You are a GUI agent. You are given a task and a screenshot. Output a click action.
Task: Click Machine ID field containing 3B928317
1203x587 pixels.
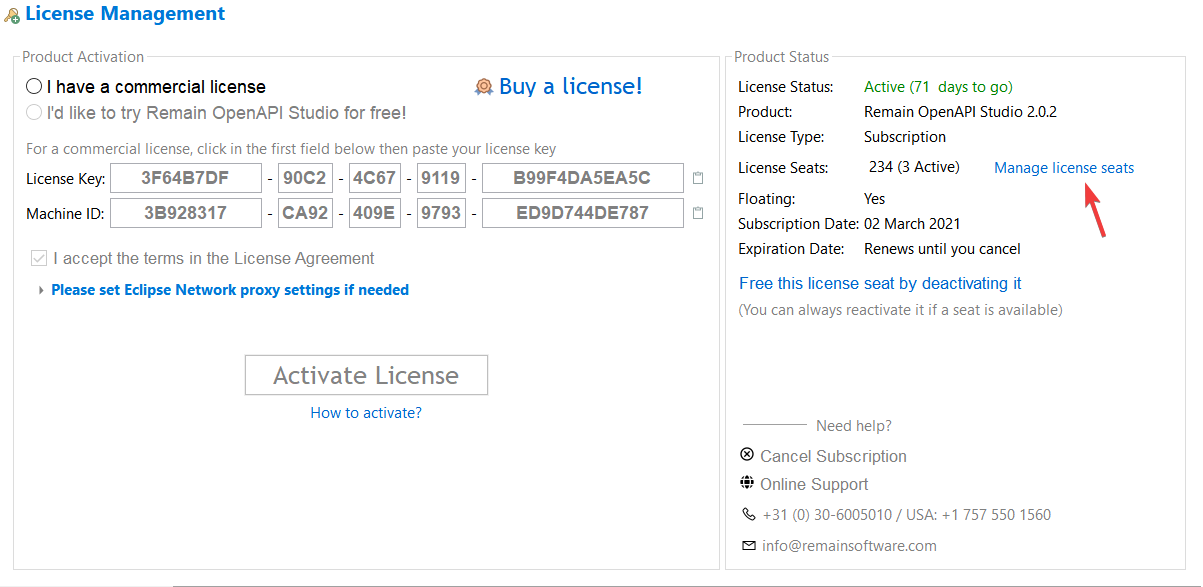186,213
